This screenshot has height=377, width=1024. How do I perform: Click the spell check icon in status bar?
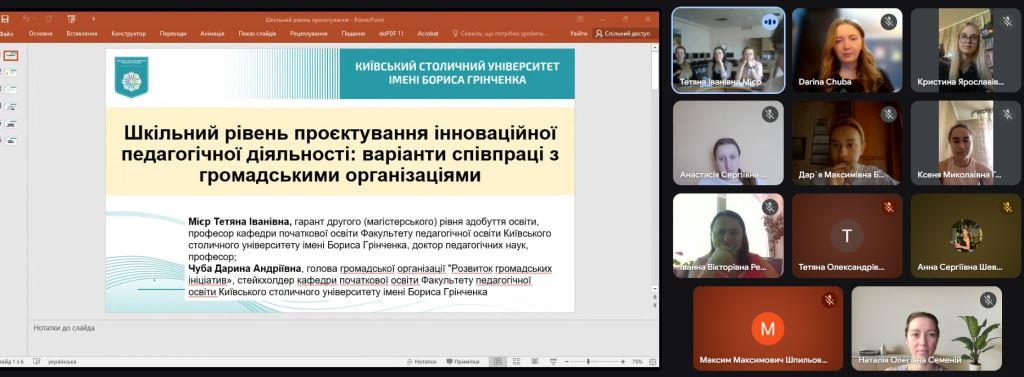coord(37,361)
